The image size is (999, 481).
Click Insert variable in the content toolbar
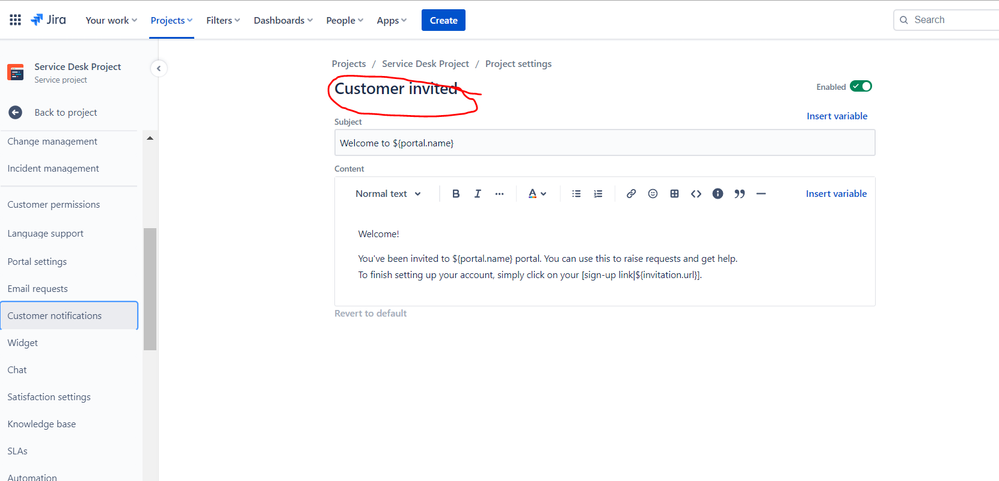click(x=836, y=194)
